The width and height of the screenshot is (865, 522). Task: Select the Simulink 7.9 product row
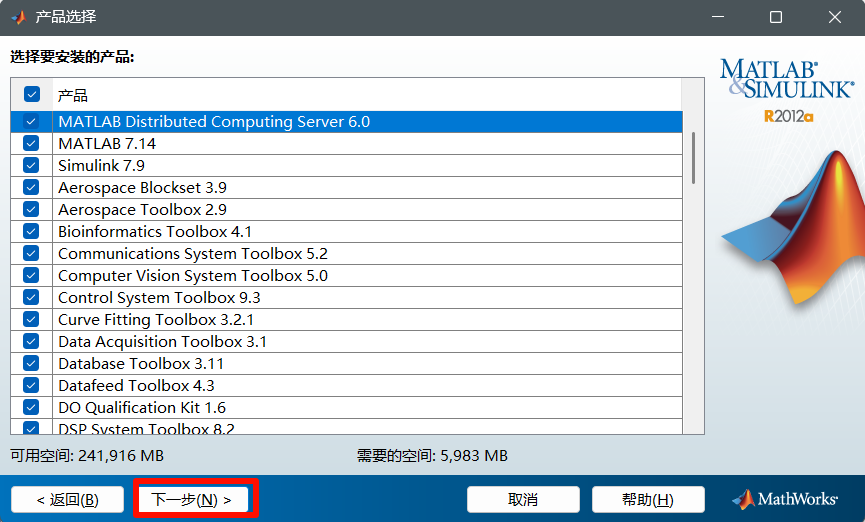(x=346, y=166)
